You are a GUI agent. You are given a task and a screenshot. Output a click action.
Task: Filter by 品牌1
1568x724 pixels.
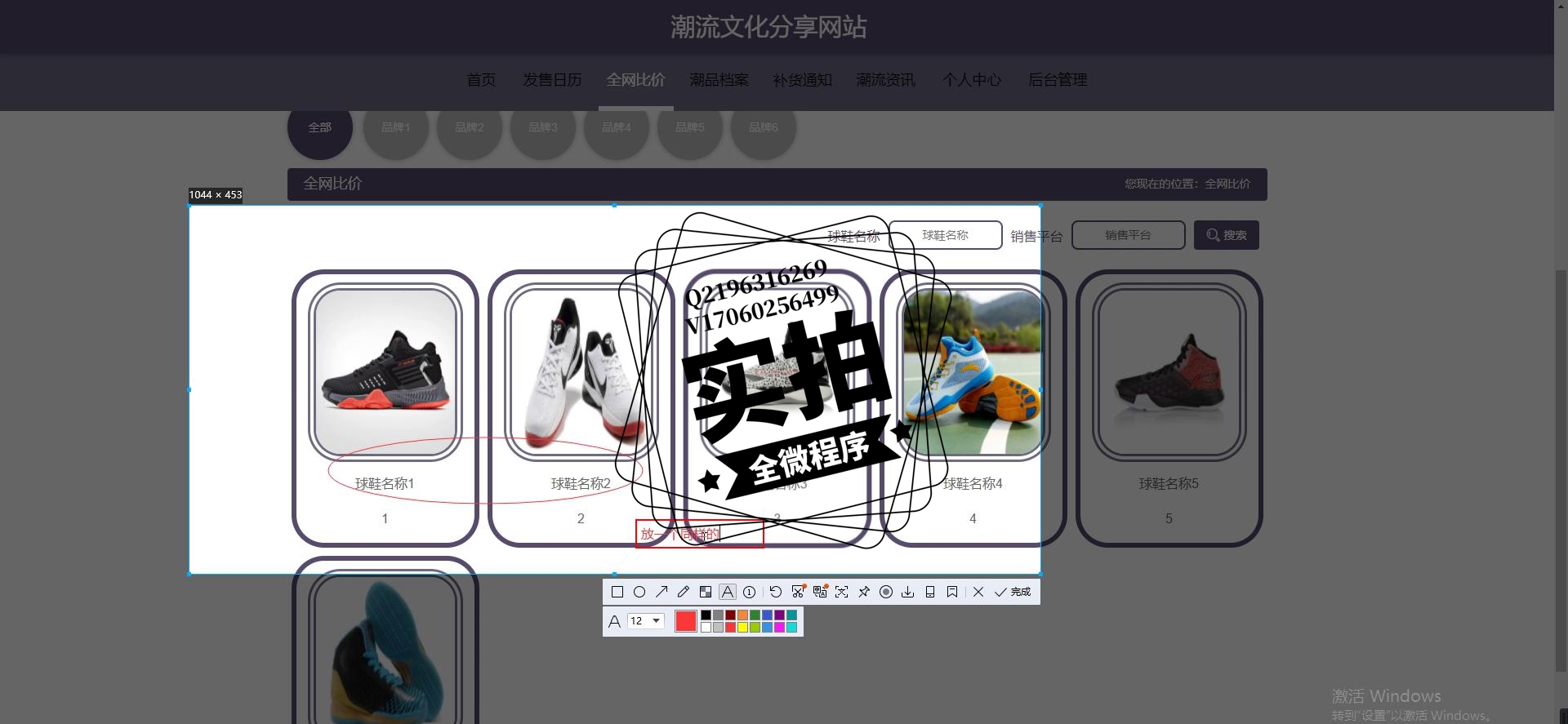[396, 127]
